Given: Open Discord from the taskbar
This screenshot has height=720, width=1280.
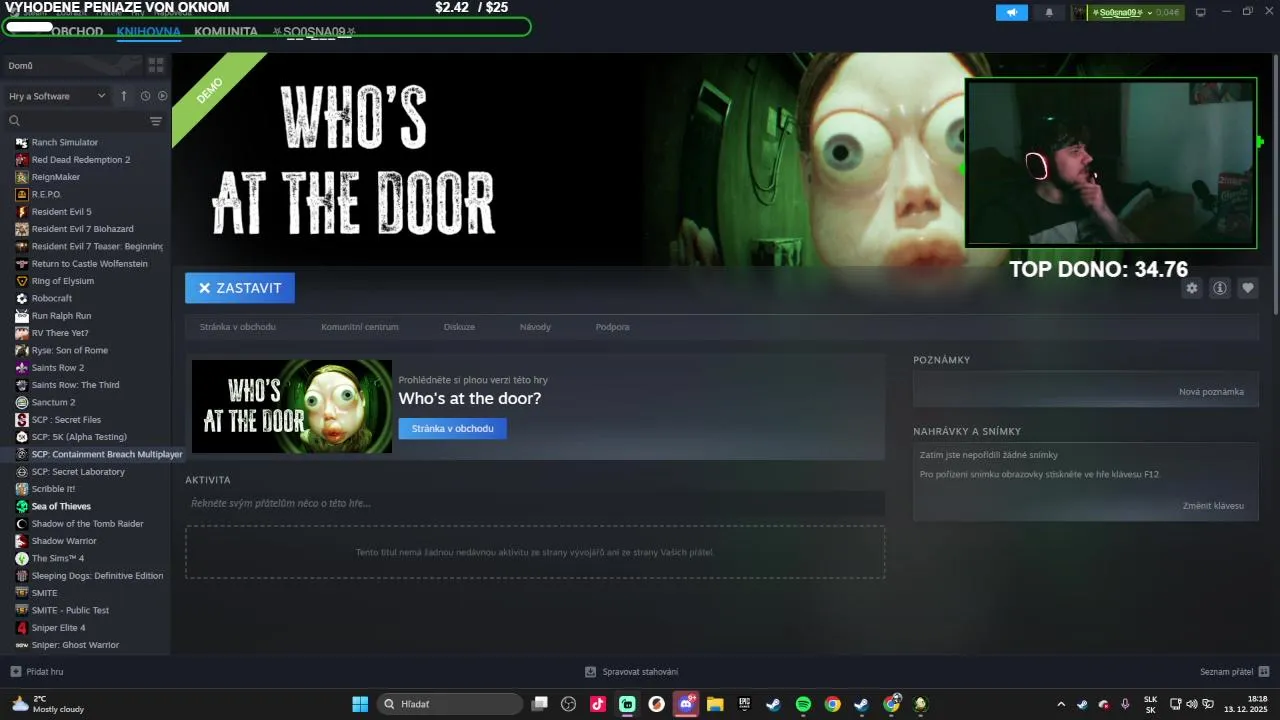Looking at the screenshot, I should point(686,704).
